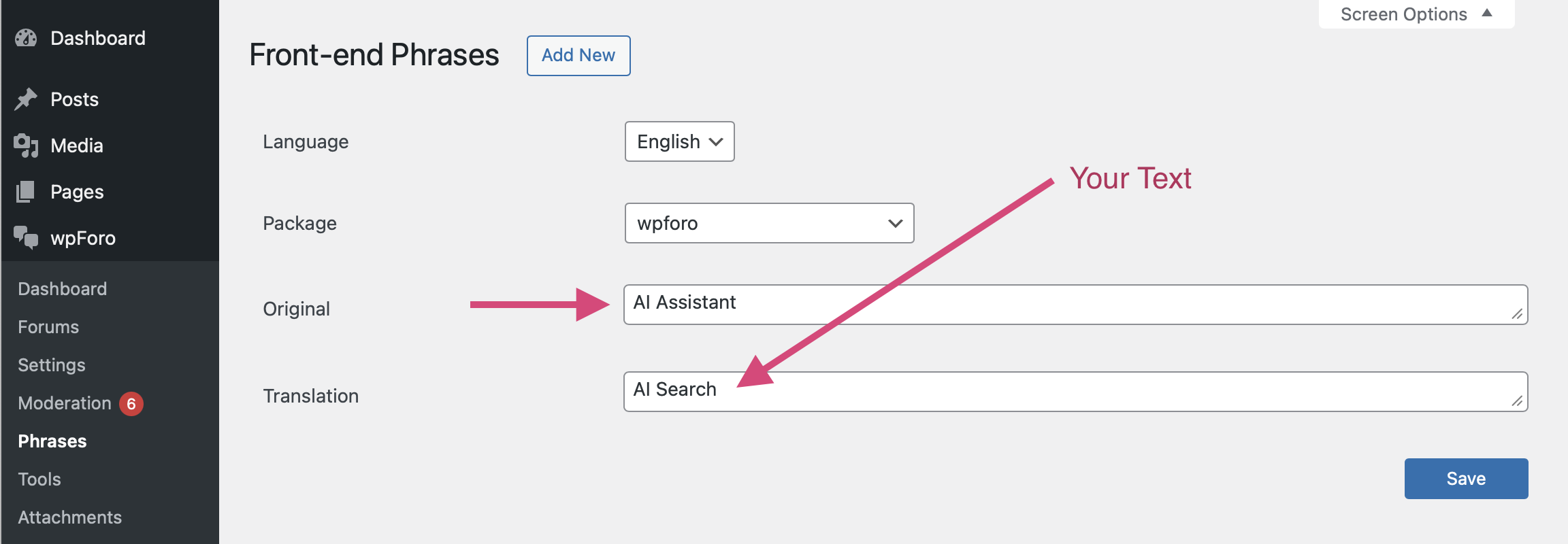1568x544 pixels.
Task: Click into the Translation text field
Action: (x=1075, y=392)
